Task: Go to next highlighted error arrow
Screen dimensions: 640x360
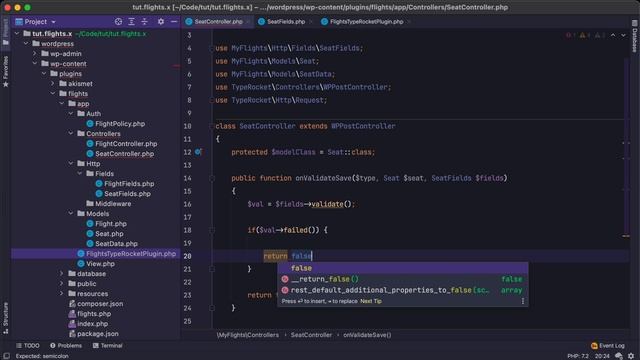Action: [x=623, y=36]
